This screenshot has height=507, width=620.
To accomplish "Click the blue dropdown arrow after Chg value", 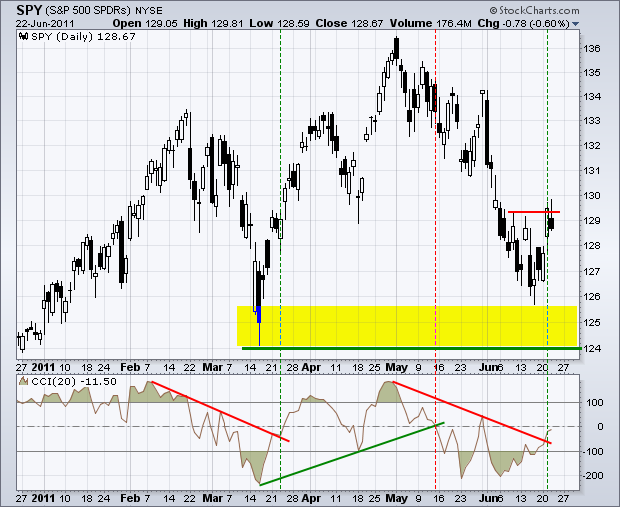I will (x=575, y=24).
